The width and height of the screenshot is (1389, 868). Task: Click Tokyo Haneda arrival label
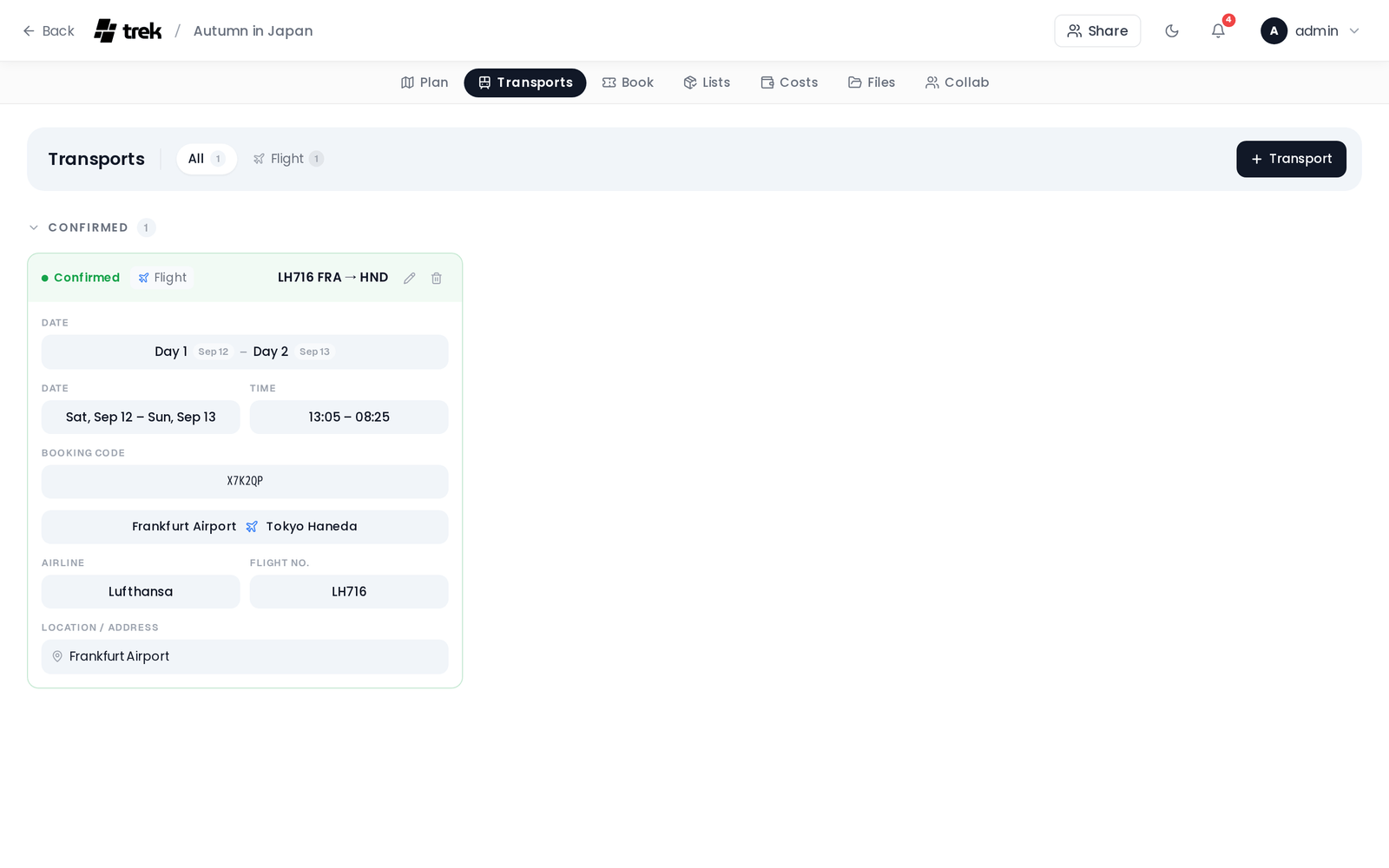click(312, 527)
